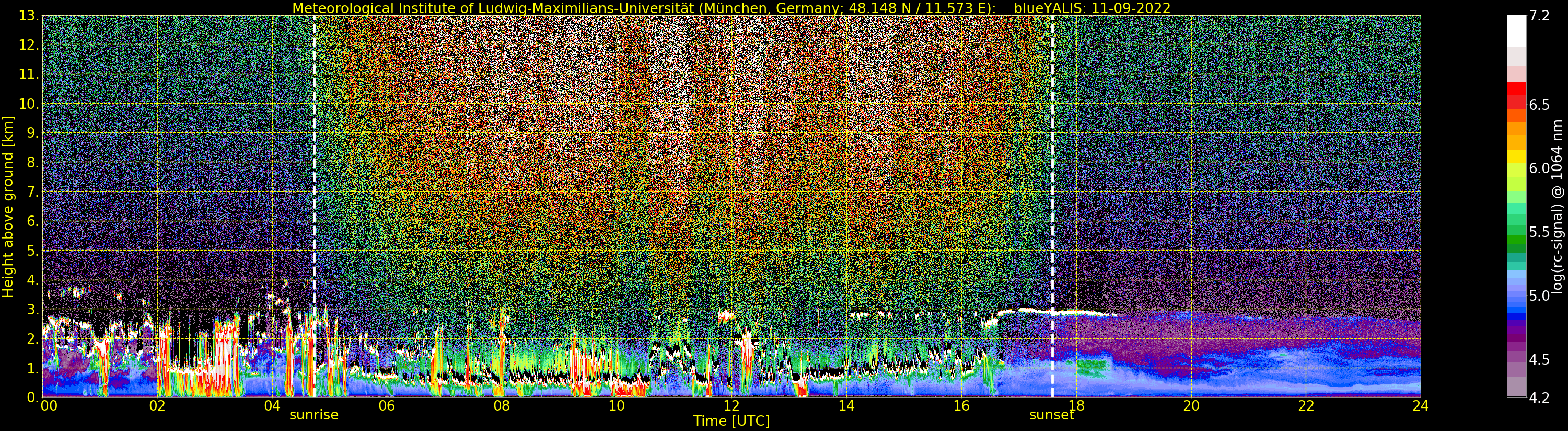Click time axis tick '22'
1568x431 pixels.
tap(1306, 406)
